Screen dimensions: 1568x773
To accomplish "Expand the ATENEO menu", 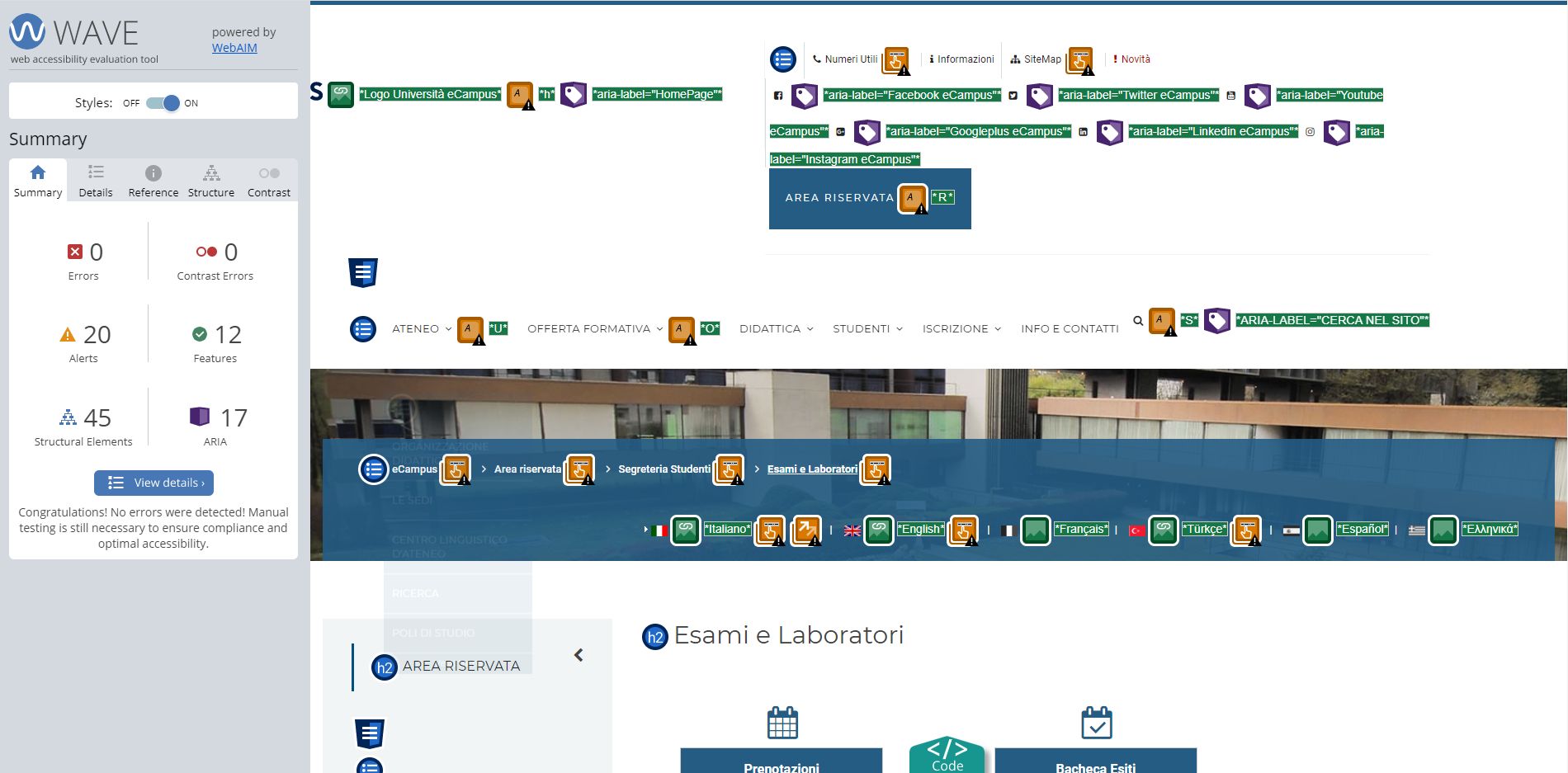I will pos(422,328).
